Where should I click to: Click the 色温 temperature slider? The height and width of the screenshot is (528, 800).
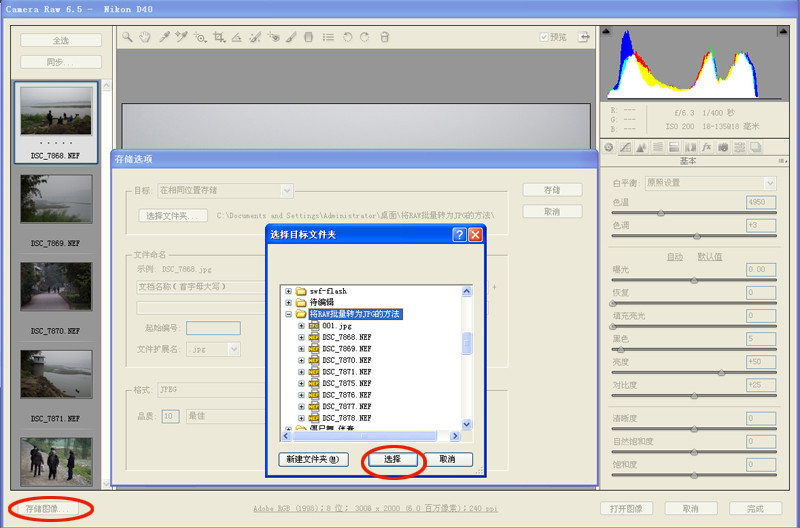pos(694,213)
